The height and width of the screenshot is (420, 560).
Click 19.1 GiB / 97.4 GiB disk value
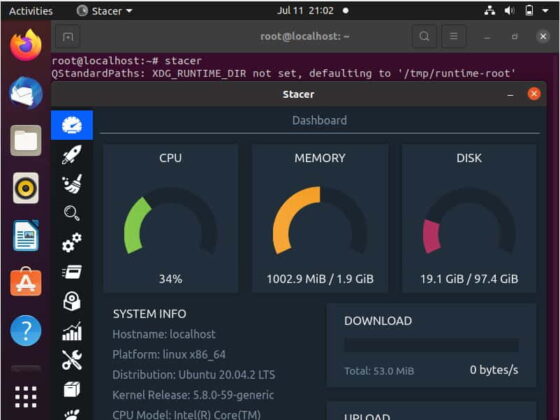pyautogui.click(x=469, y=279)
